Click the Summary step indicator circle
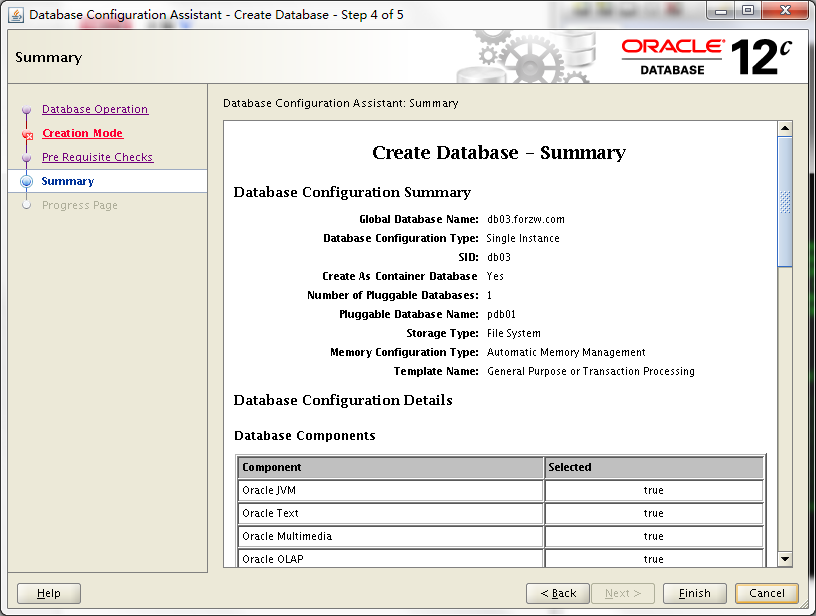Viewport: 816px width, 616px height. tap(28, 181)
